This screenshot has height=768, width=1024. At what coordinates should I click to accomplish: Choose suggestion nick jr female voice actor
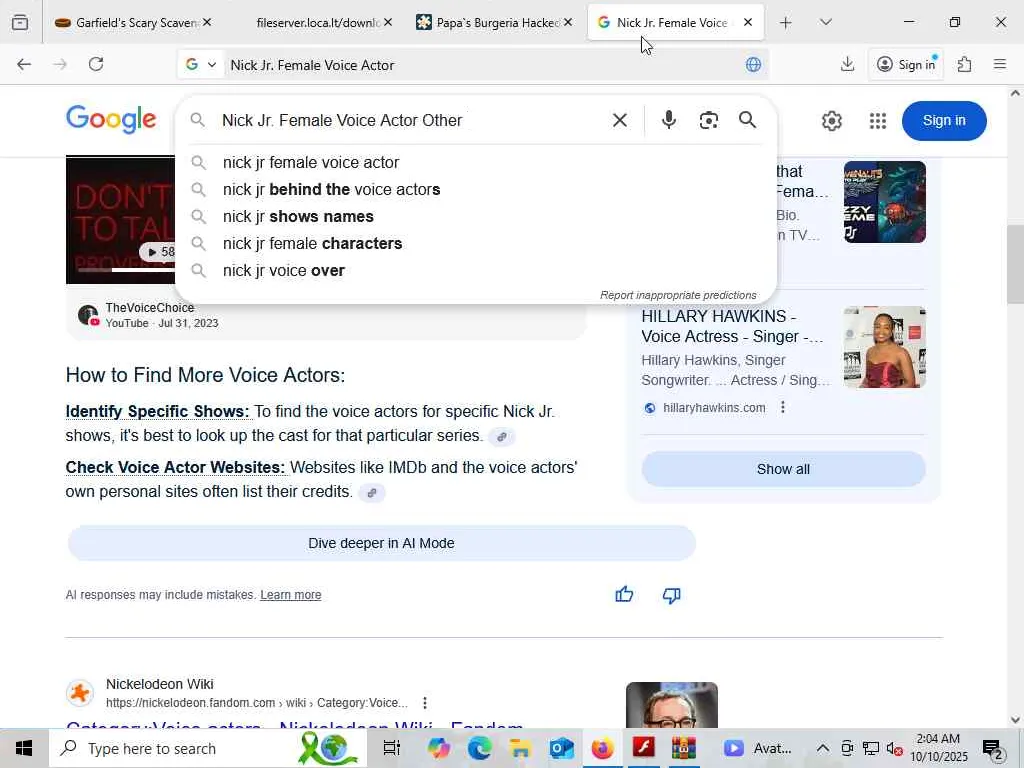coord(475,162)
